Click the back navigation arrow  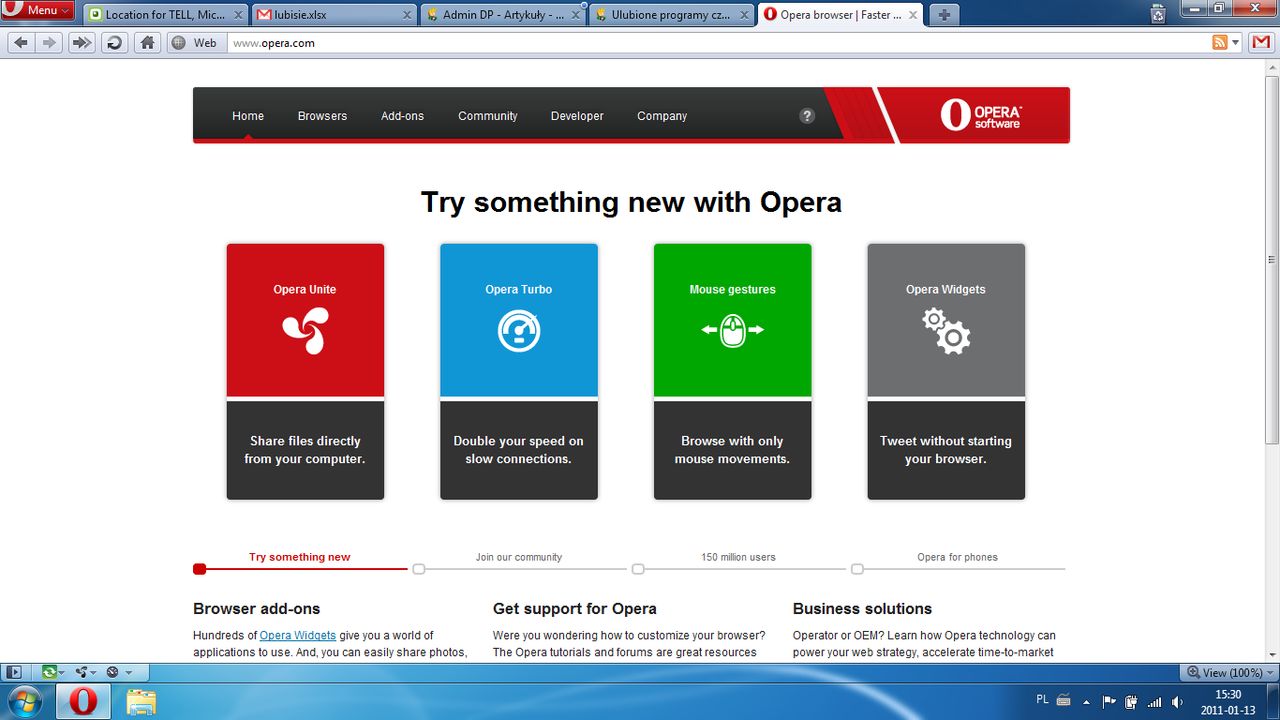coord(20,42)
